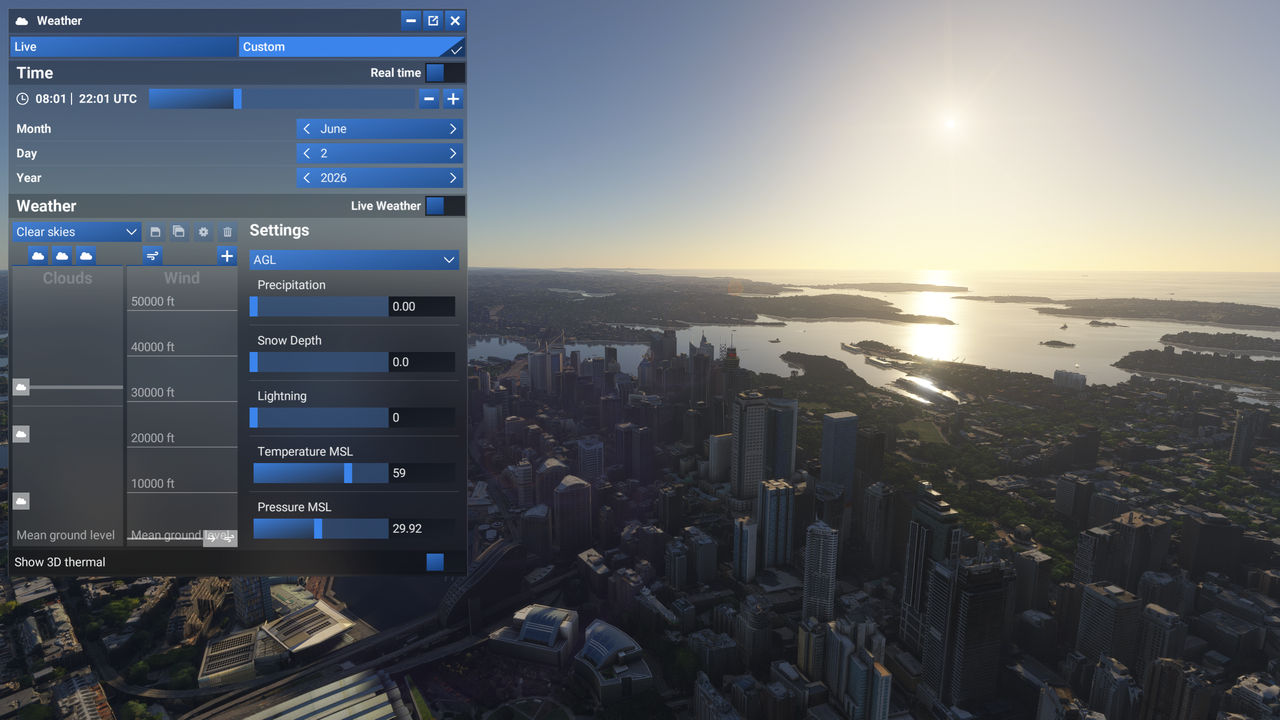Image resolution: width=1280 pixels, height=720 pixels.
Task: Click the Precipitation value field 0.00
Action: coord(422,307)
